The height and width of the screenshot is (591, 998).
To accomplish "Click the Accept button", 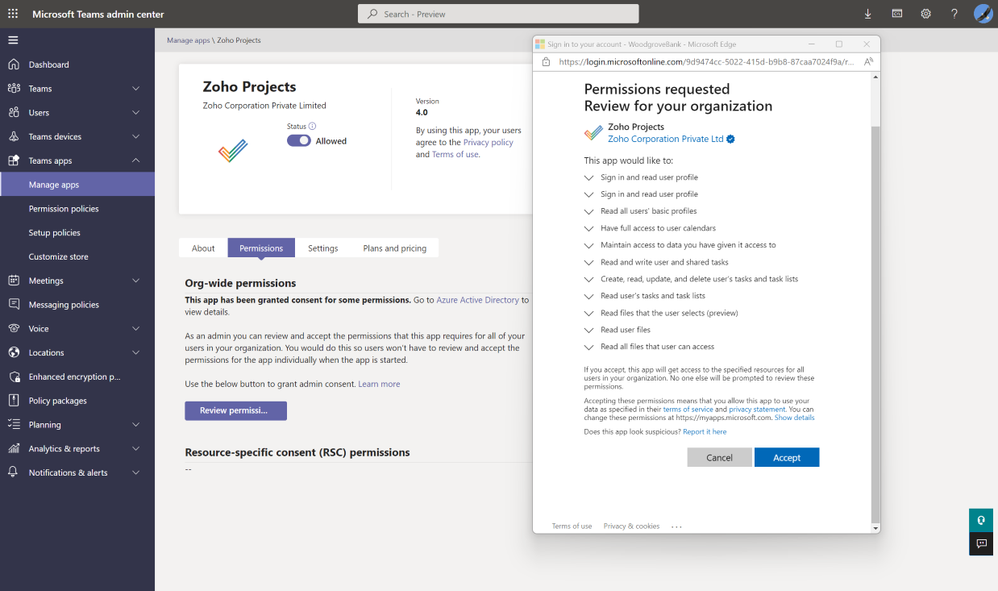I will [787, 457].
